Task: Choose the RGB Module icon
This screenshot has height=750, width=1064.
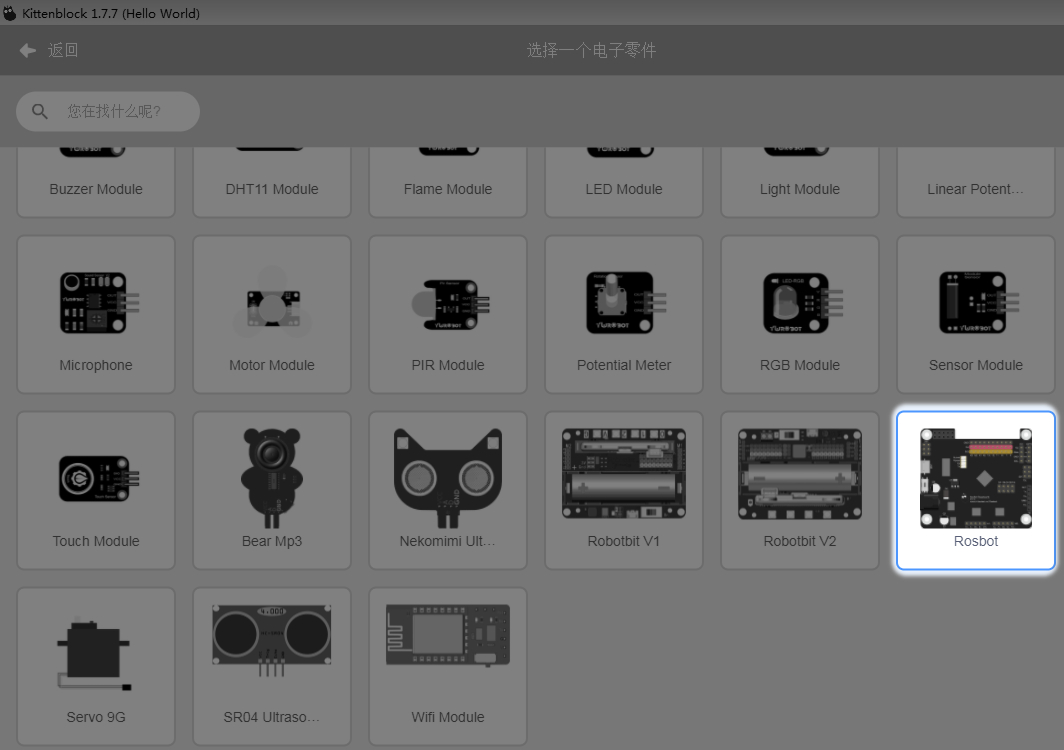Action: point(803,303)
